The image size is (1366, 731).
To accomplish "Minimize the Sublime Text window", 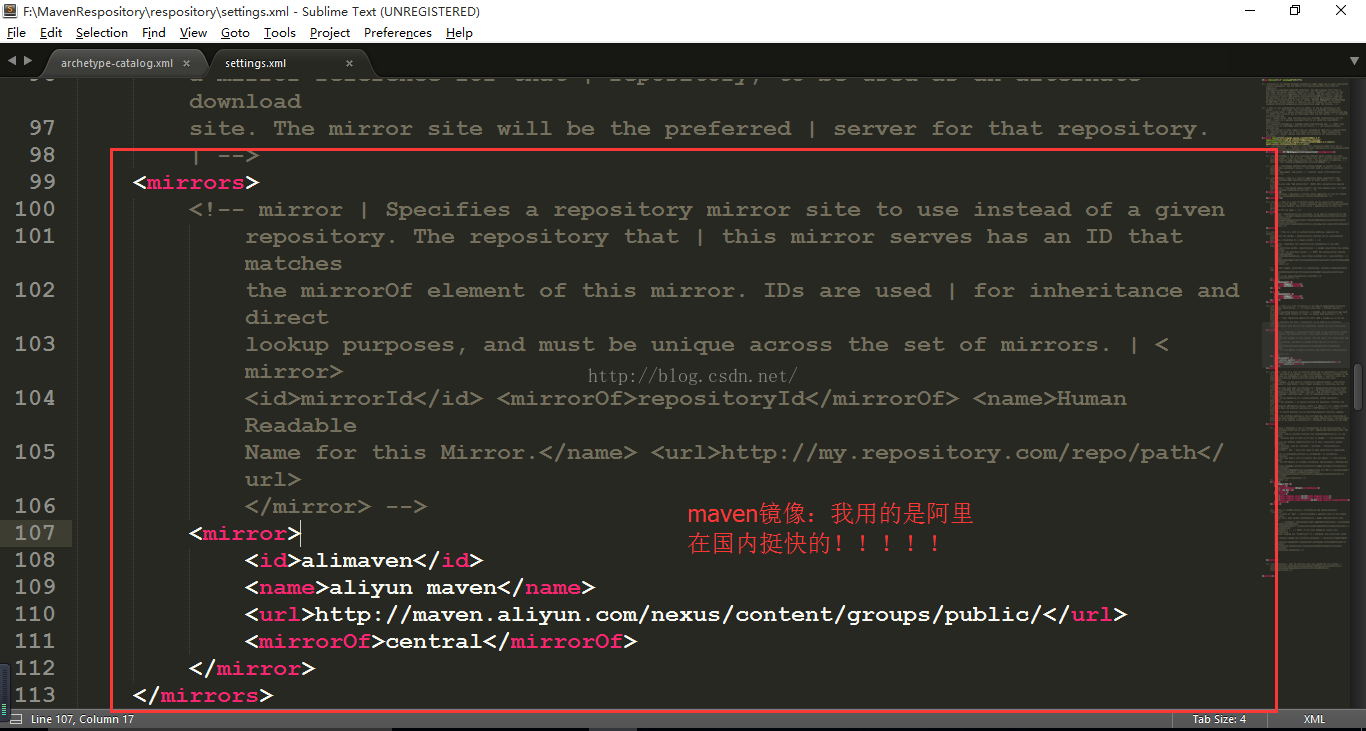I will tap(1250, 11).
